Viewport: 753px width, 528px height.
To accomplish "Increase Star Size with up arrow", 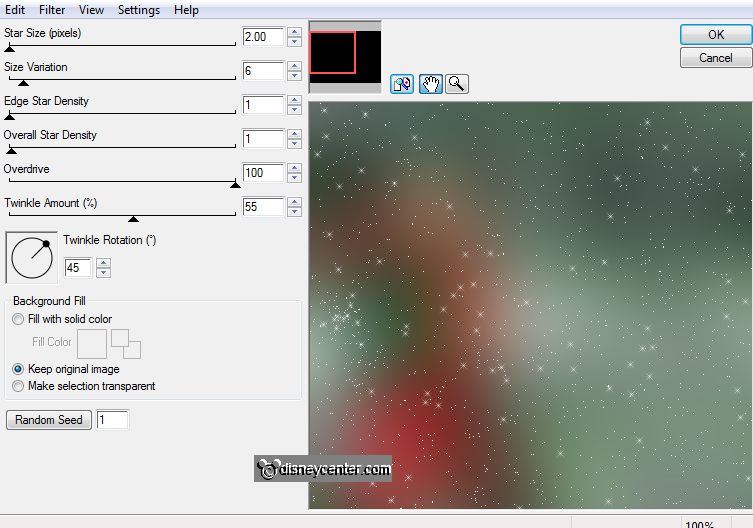I will pyautogui.click(x=294, y=32).
